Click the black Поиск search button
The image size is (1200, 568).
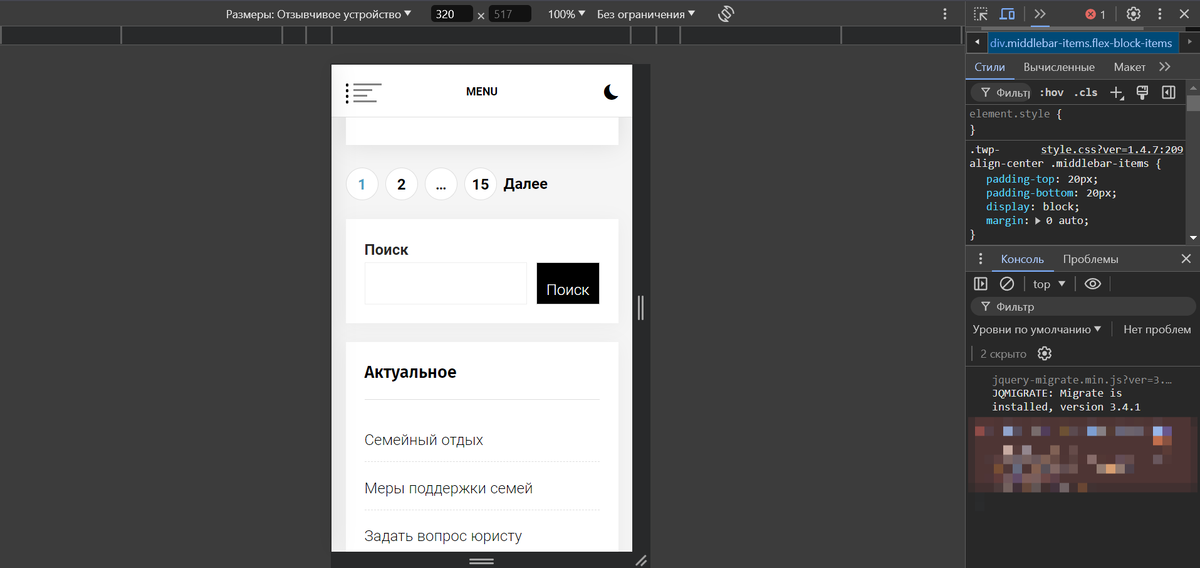568,283
